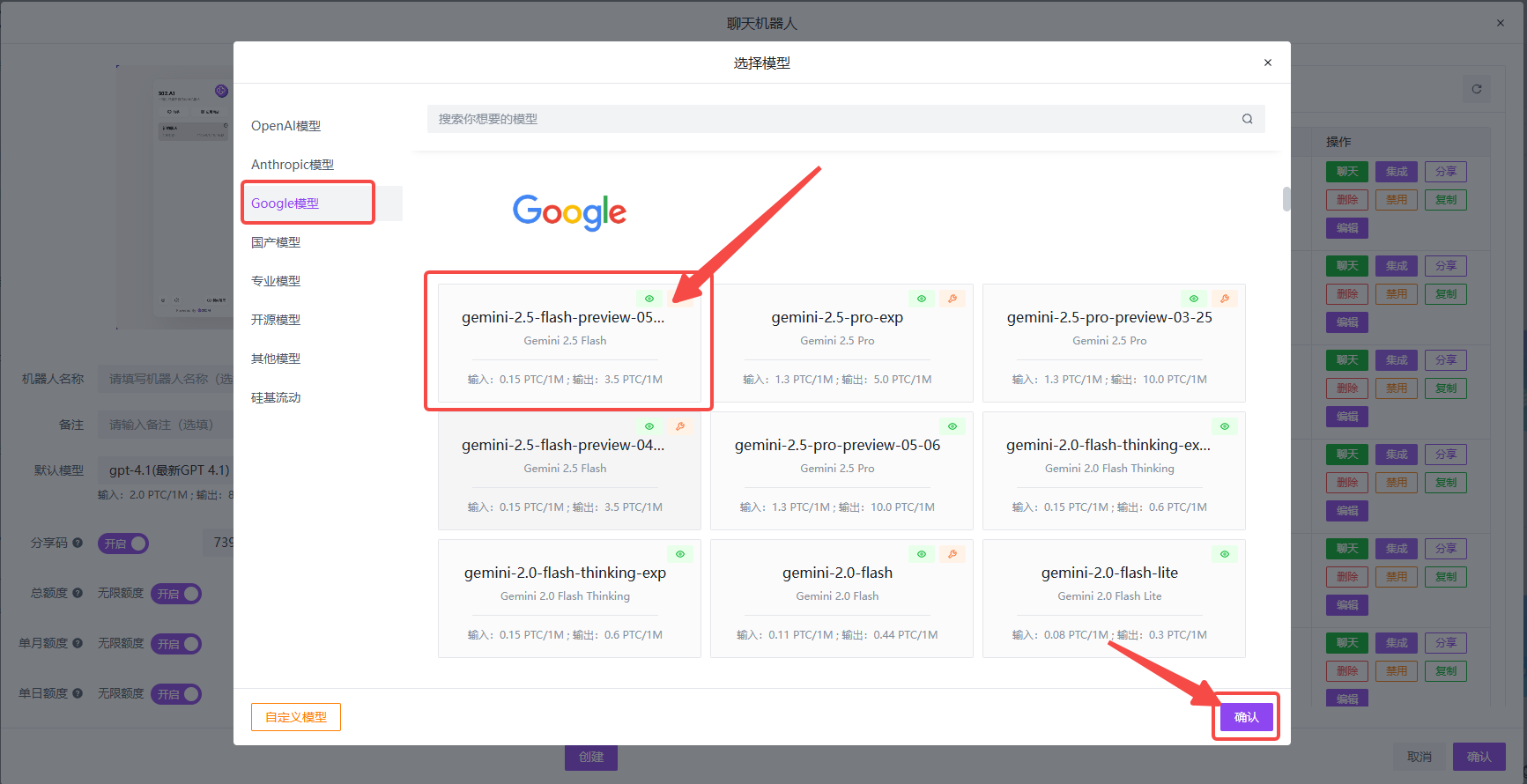Toggle the 分享码 开启 switch

123,544
